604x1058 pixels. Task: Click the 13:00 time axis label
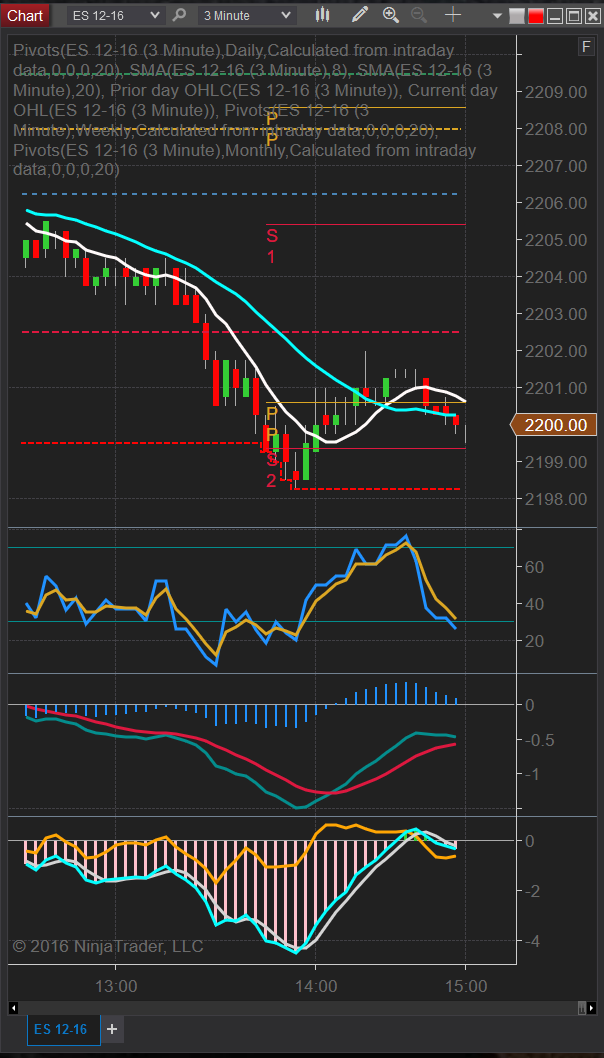click(x=116, y=986)
